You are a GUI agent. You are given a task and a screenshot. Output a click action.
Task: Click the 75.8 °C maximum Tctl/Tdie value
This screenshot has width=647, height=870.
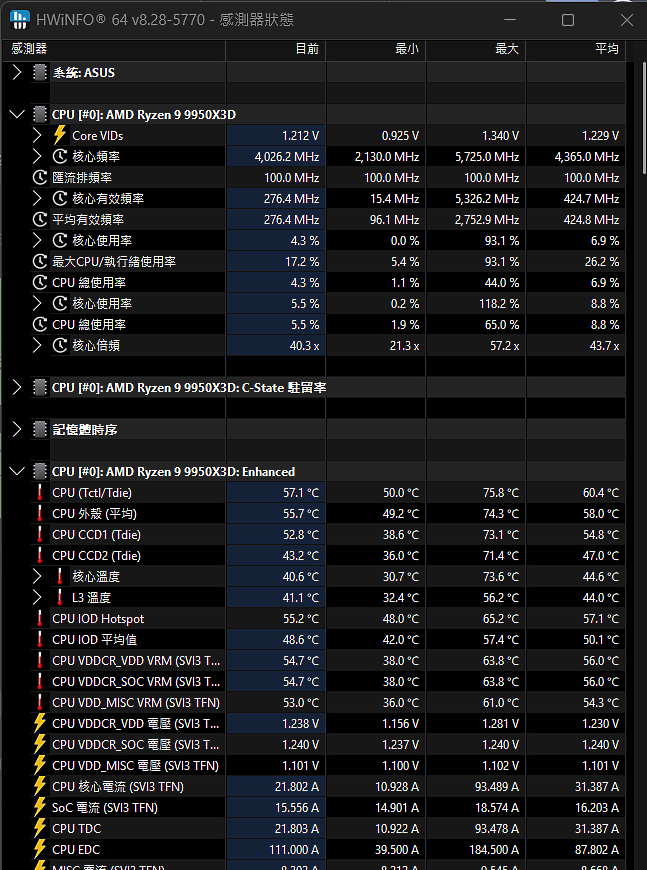click(501, 493)
